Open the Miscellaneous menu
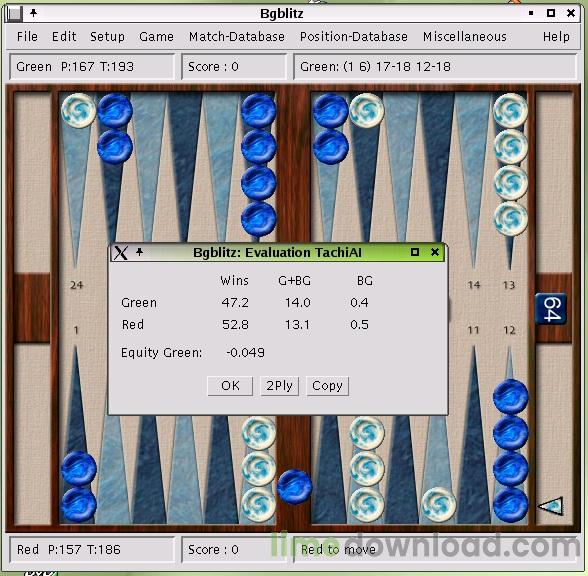Image resolution: width=588 pixels, height=576 pixels. pyautogui.click(x=465, y=37)
